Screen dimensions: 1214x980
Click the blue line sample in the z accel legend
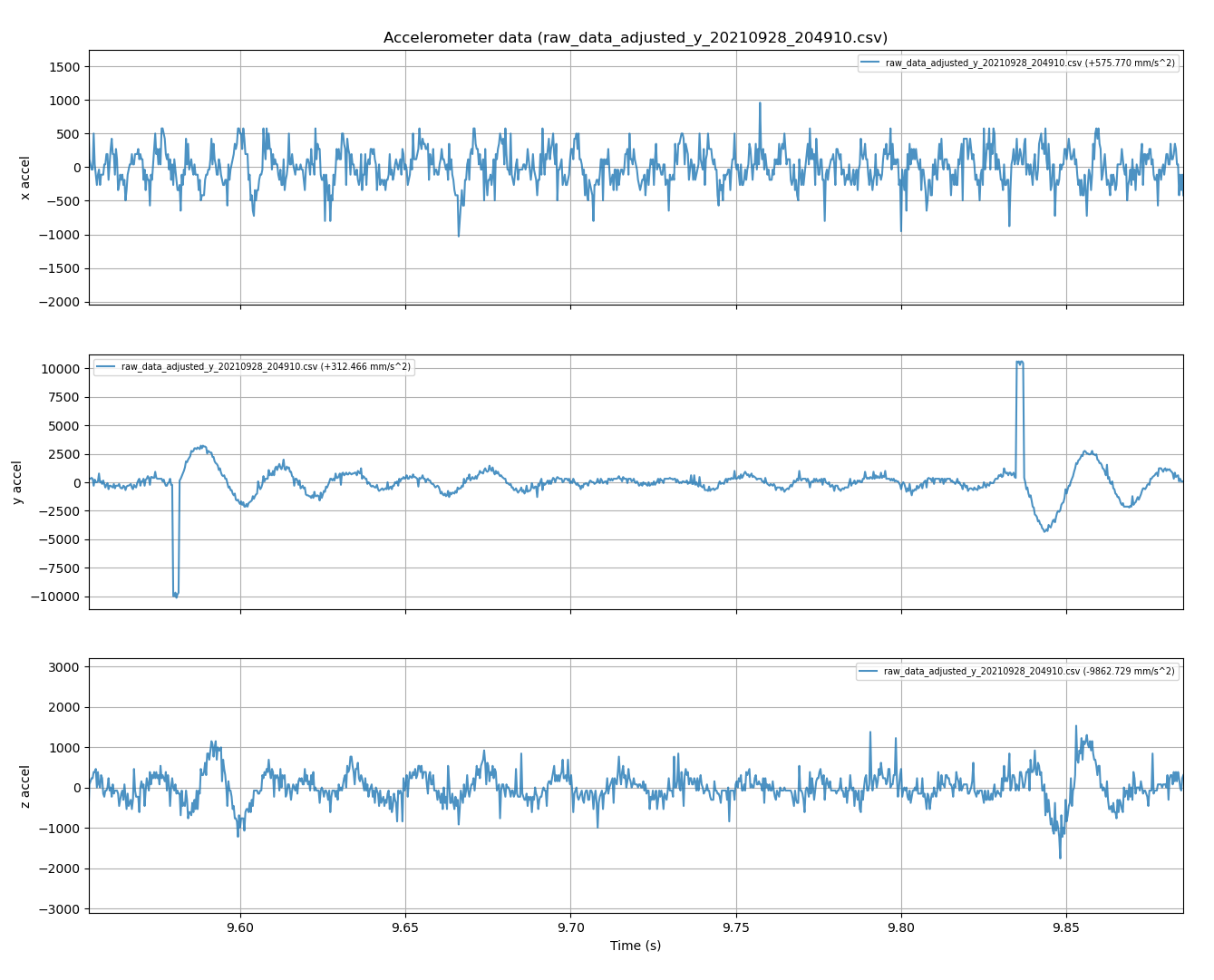pos(870,671)
